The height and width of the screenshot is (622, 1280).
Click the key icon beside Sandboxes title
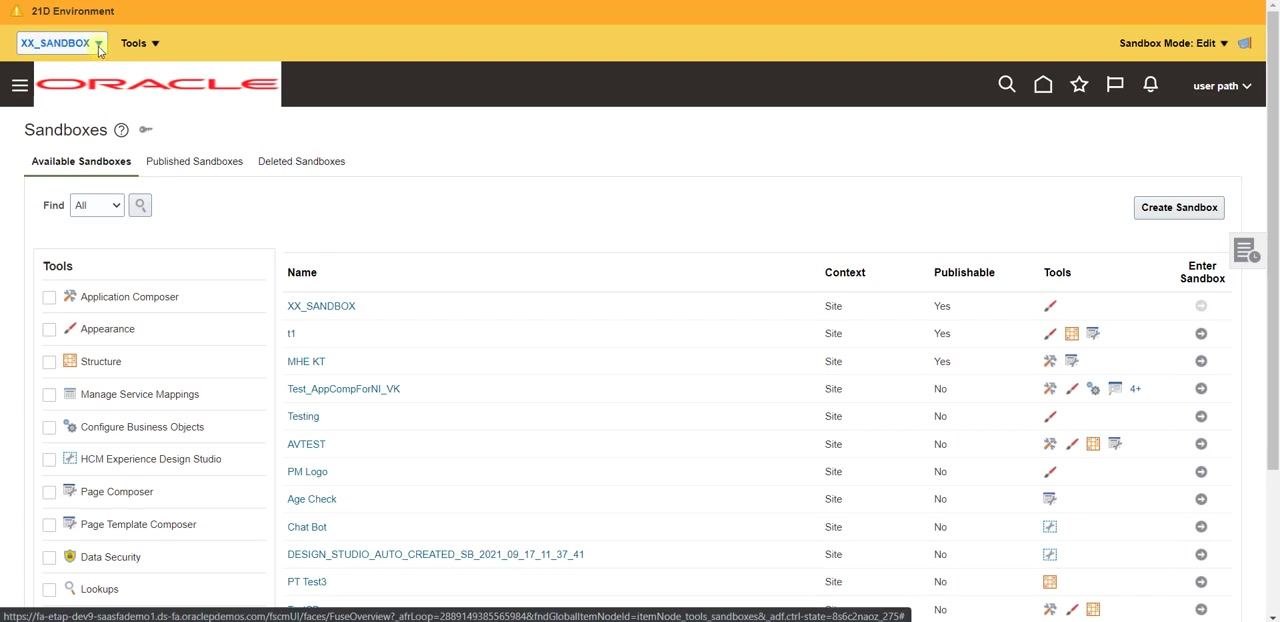click(146, 130)
